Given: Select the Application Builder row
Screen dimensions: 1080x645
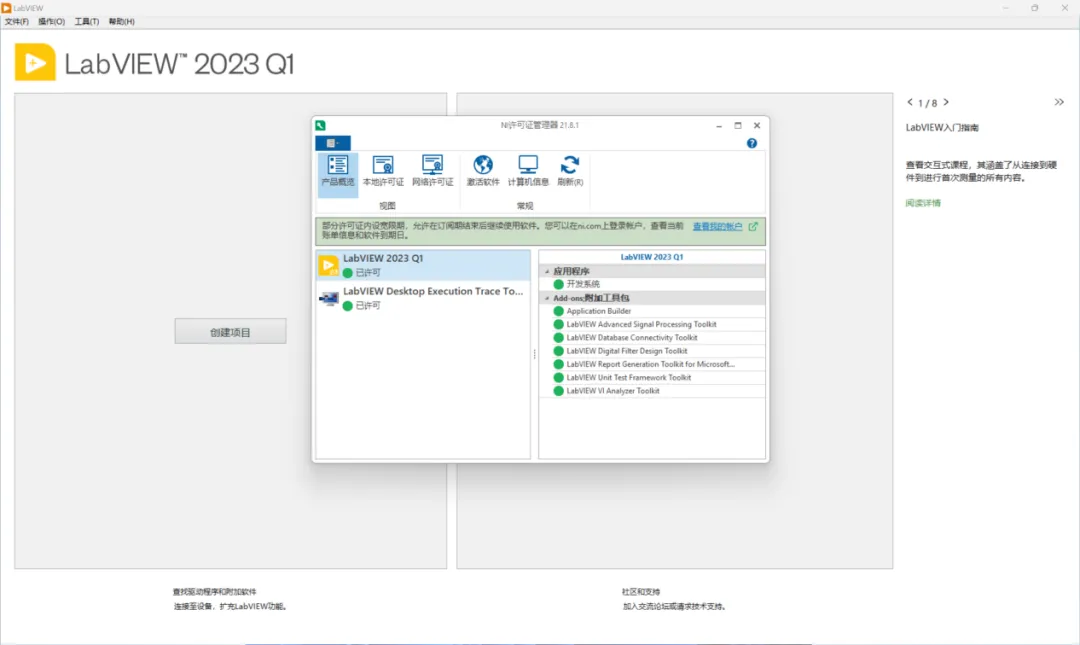Looking at the screenshot, I should coord(652,311).
